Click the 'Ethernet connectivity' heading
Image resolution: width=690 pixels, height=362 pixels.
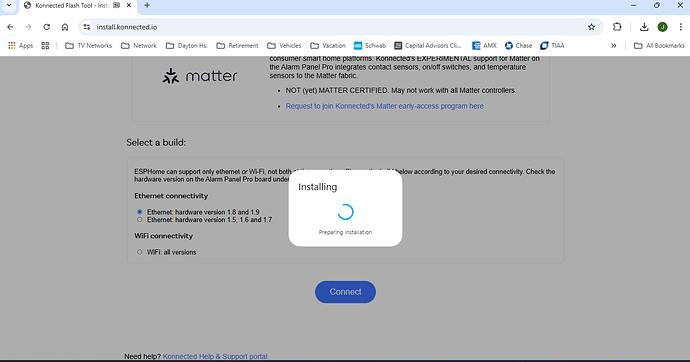(171, 196)
